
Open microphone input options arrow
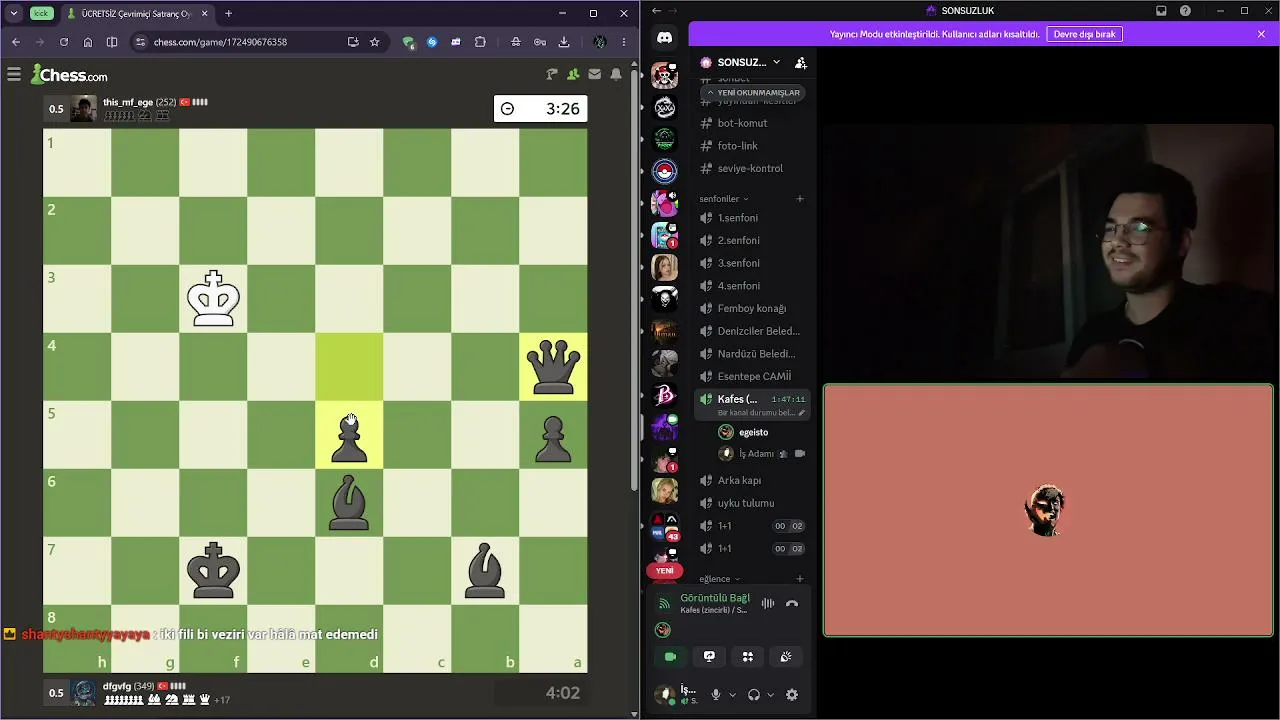pyautogui.click(x=731, y=695)
